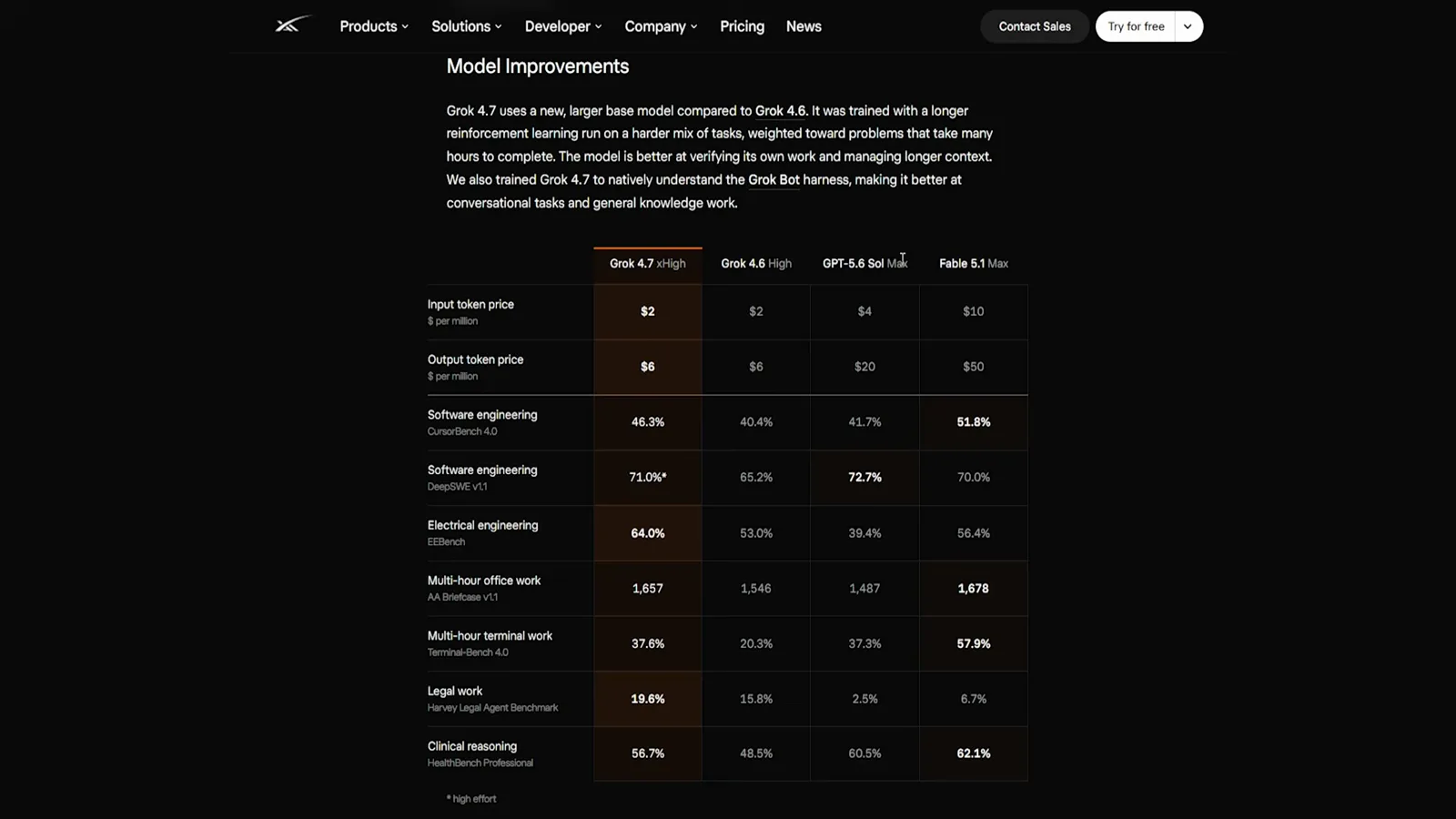Expand the Solutions menu
The height and width of the screenshot is (819, 1456).
coord(467,26)
